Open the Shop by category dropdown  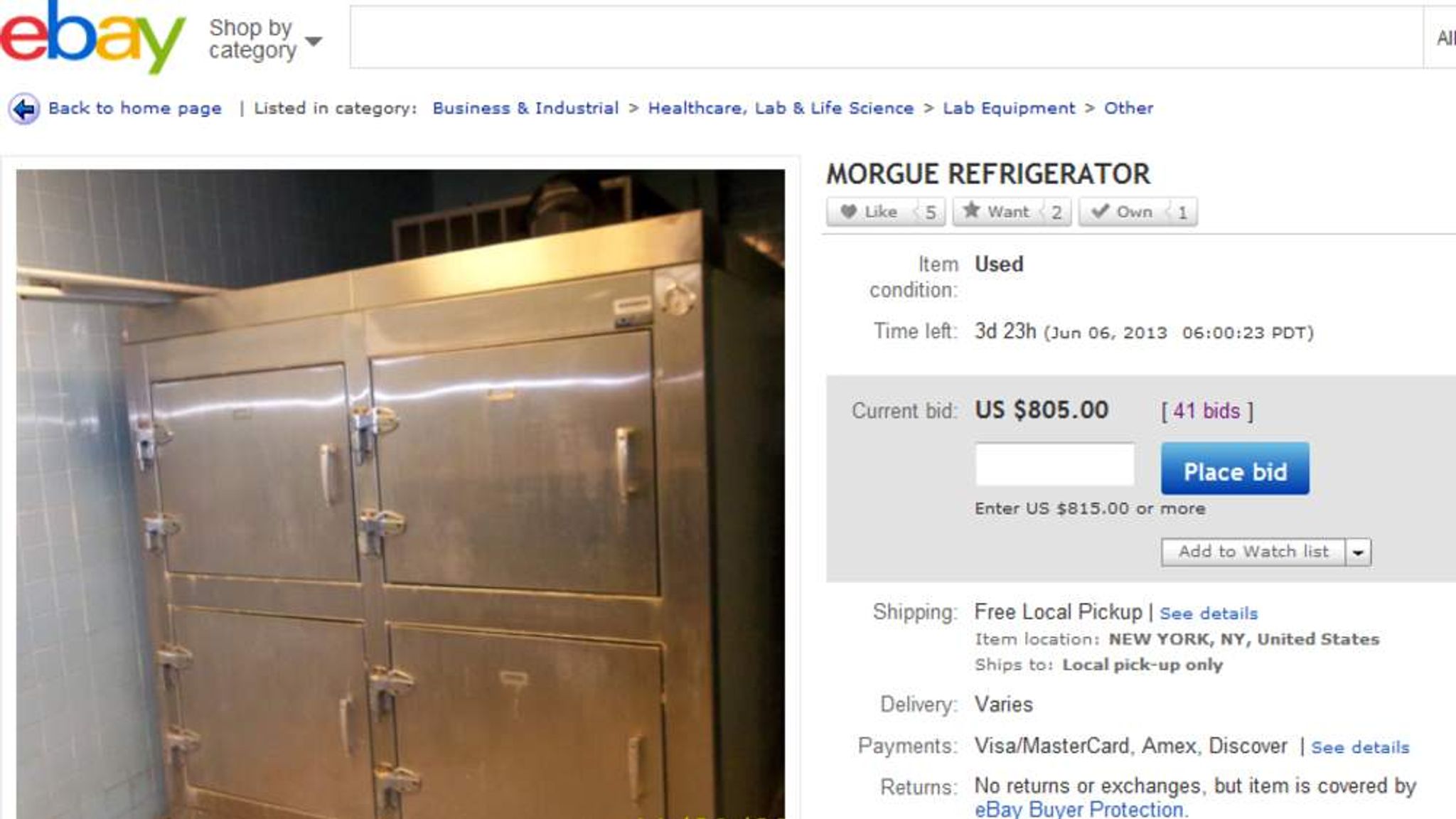tap(265, 39)
